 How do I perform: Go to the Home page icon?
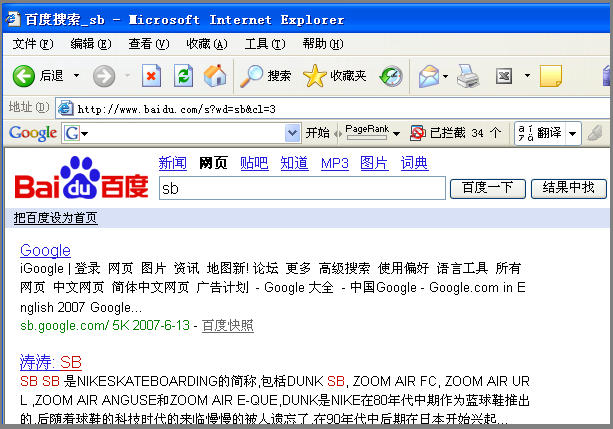click(x=215, y=75)
